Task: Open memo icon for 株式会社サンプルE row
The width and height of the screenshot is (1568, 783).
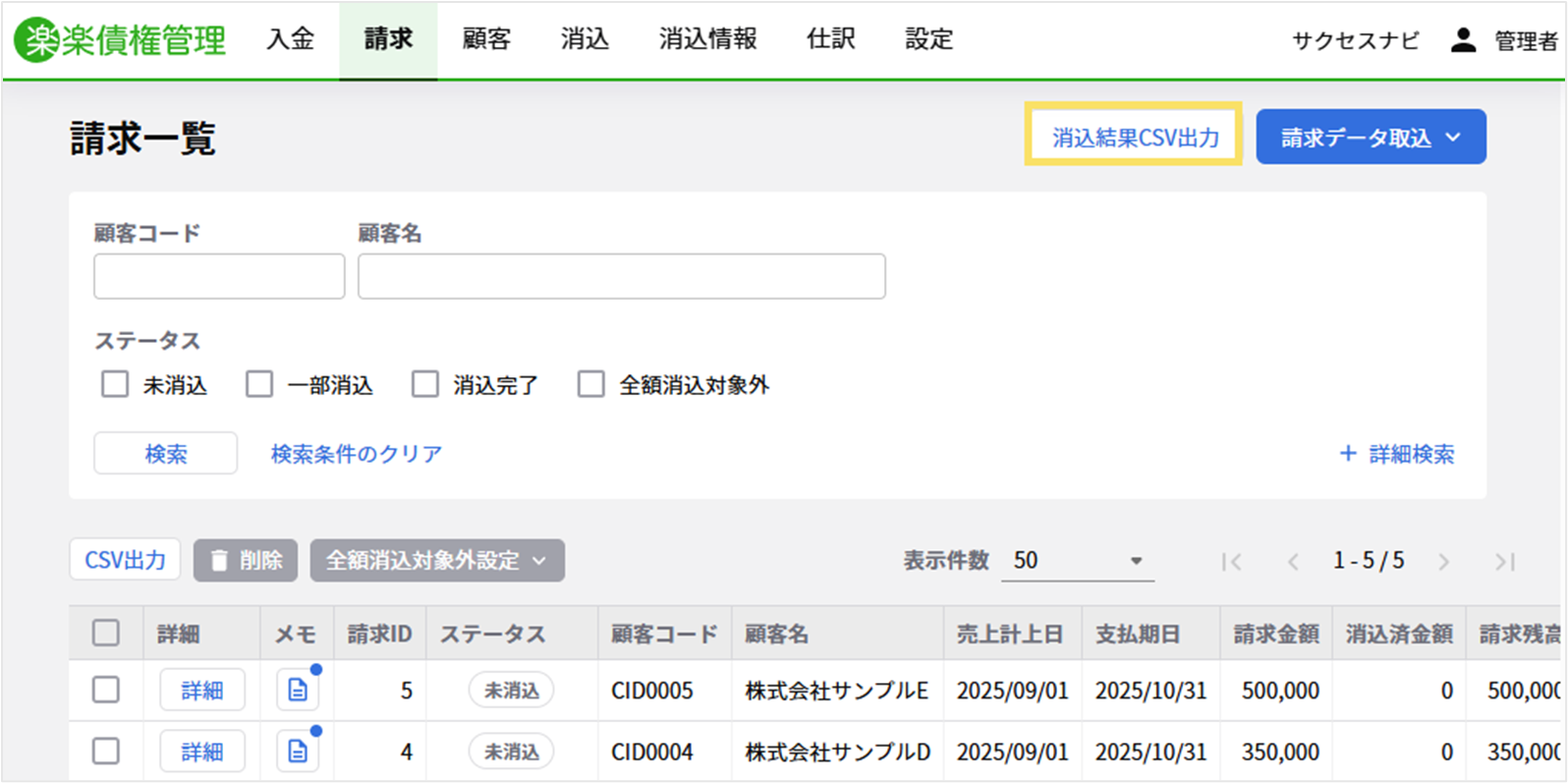Action: coord(298,691)
